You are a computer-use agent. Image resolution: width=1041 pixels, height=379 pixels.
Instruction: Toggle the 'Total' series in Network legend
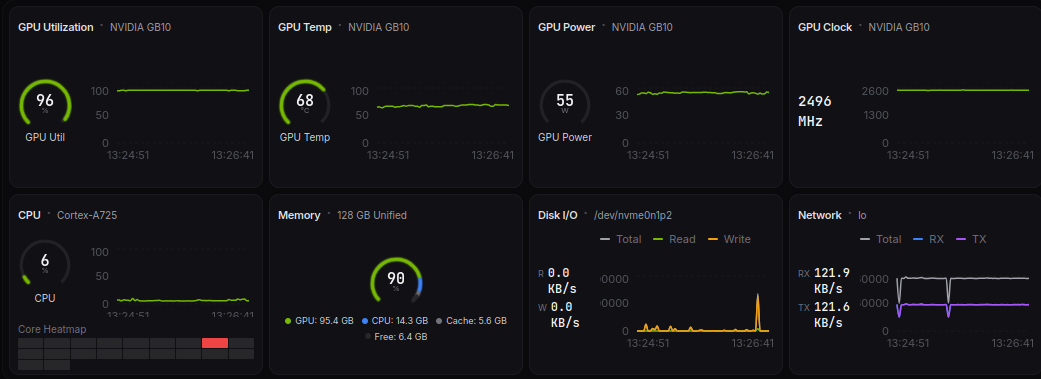pos(880,239)
